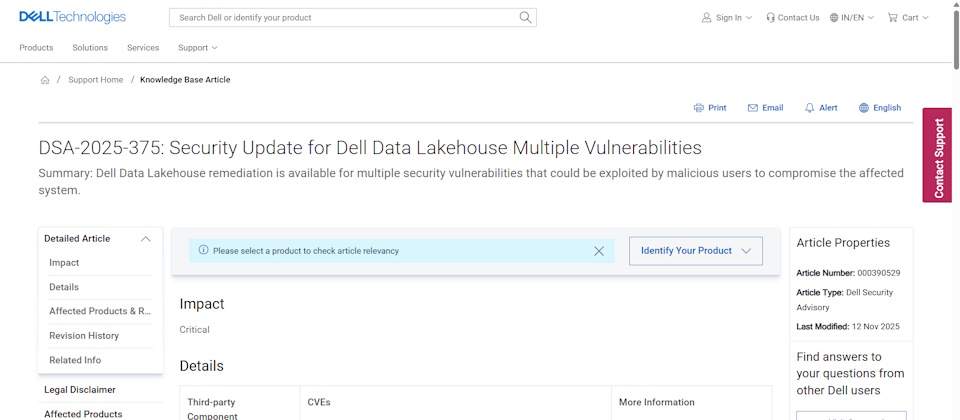This screenshot has width=960, height=420.
Task: Click the Contact Us headset icon
Action: click(x=771, y=17)
